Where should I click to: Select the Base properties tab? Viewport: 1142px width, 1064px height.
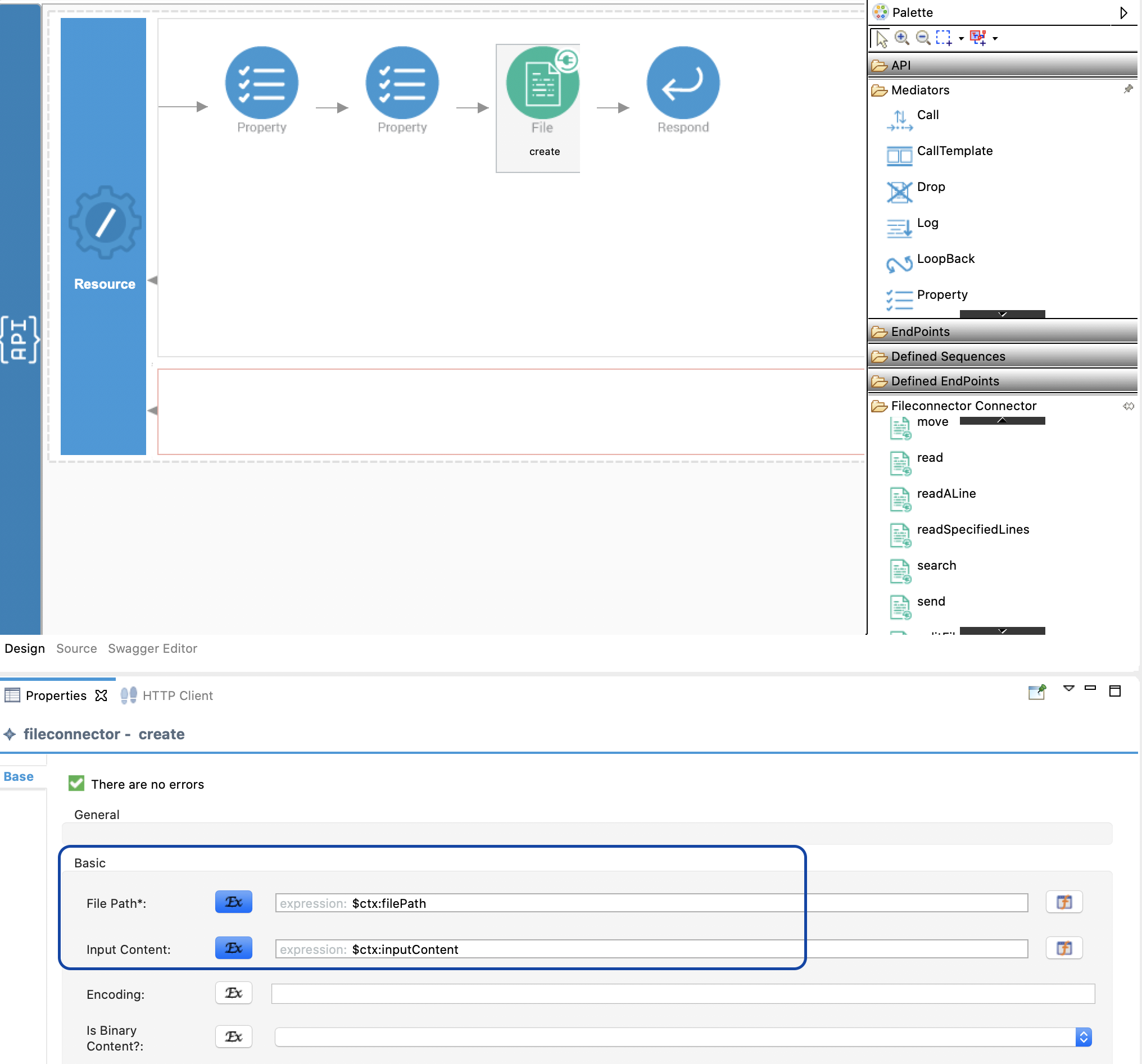(x=19, y=776)
